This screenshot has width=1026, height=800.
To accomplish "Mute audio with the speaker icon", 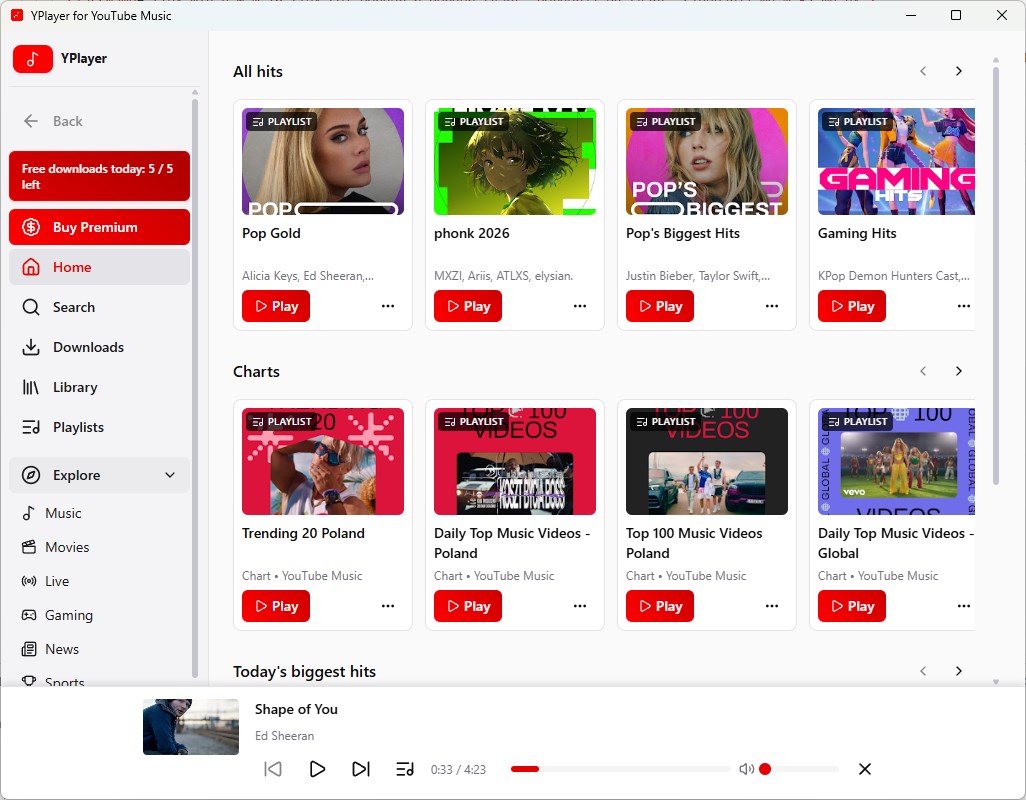I will coord(746,769).
